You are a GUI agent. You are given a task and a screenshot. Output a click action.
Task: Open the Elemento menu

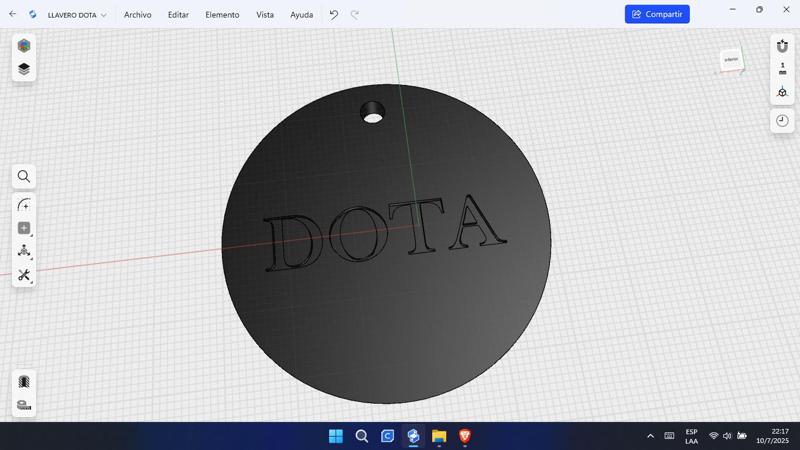[x=222, y=15]
